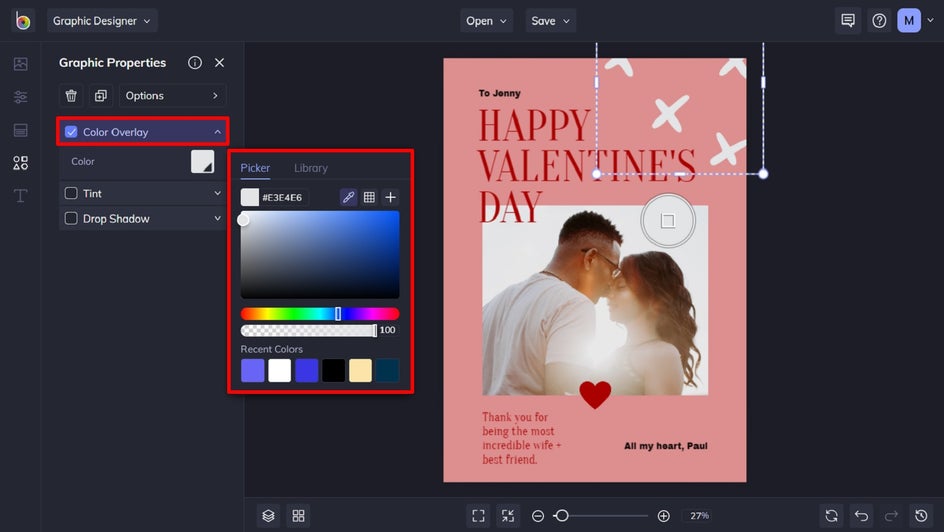Redo the last action

coord(891,516)
